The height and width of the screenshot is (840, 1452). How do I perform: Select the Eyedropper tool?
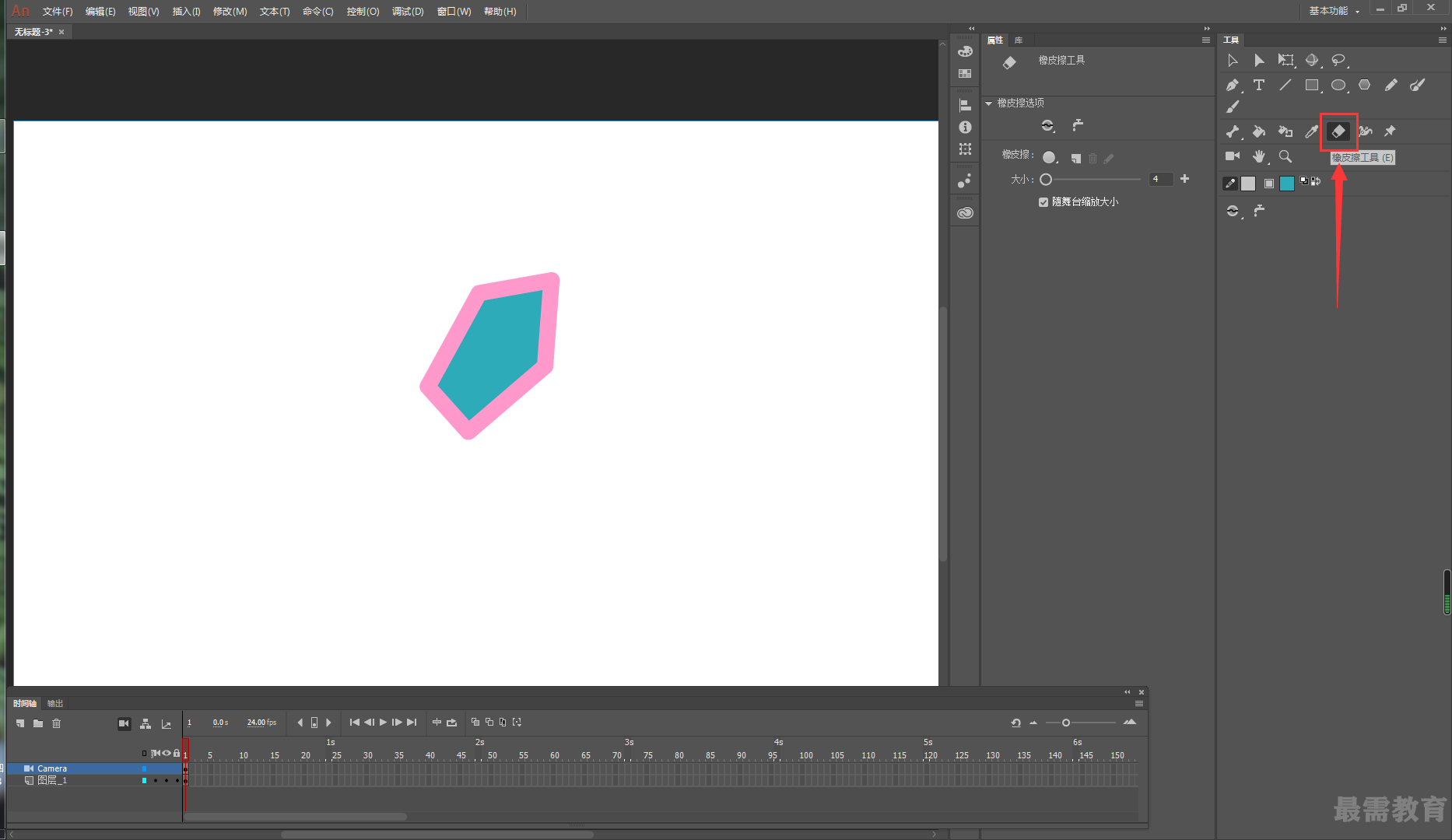(1312, 131)
